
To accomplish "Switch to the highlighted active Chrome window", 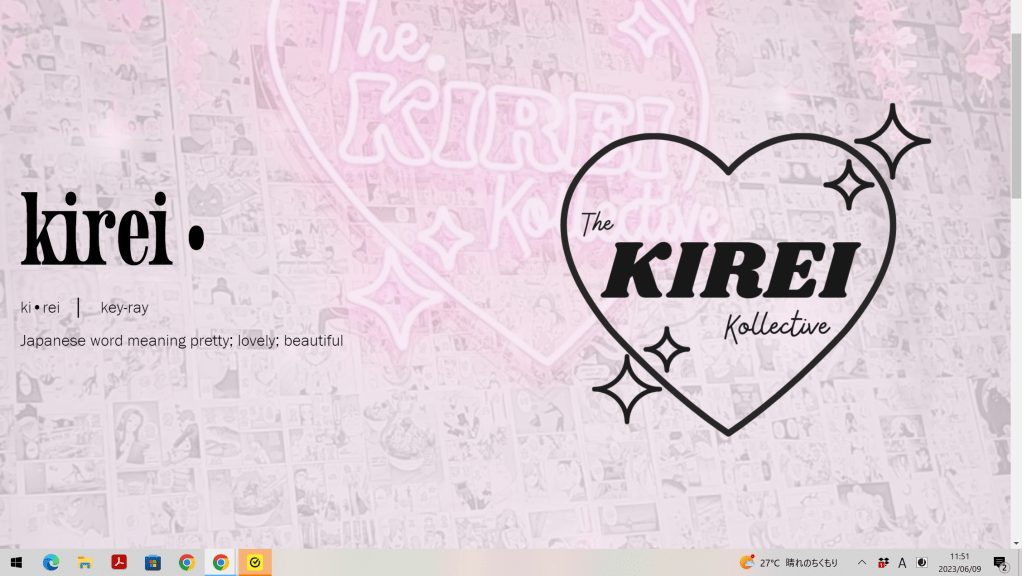I will pos(220,562).
